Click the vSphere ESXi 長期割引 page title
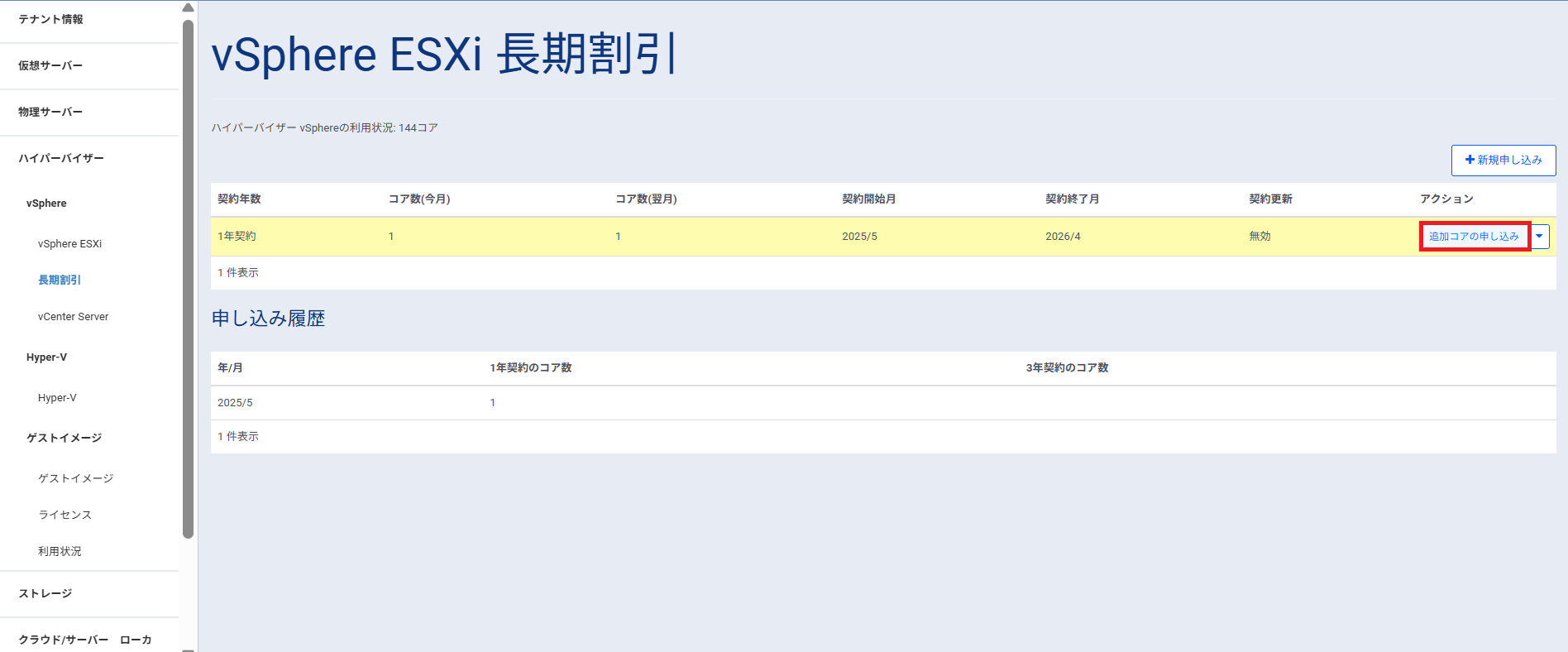The width and height of the screenshot is (1568, 652). click(x=444, y=55)
